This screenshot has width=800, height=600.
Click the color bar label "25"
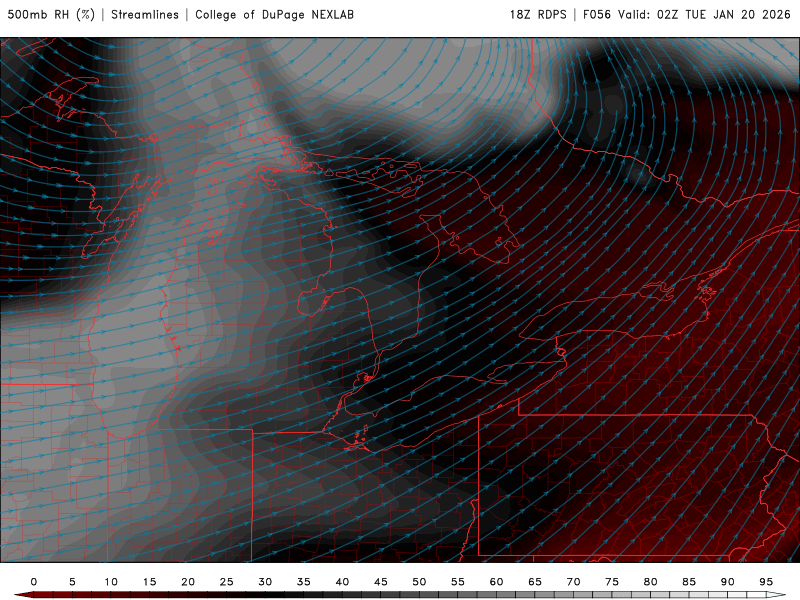[x=227, y=582]
